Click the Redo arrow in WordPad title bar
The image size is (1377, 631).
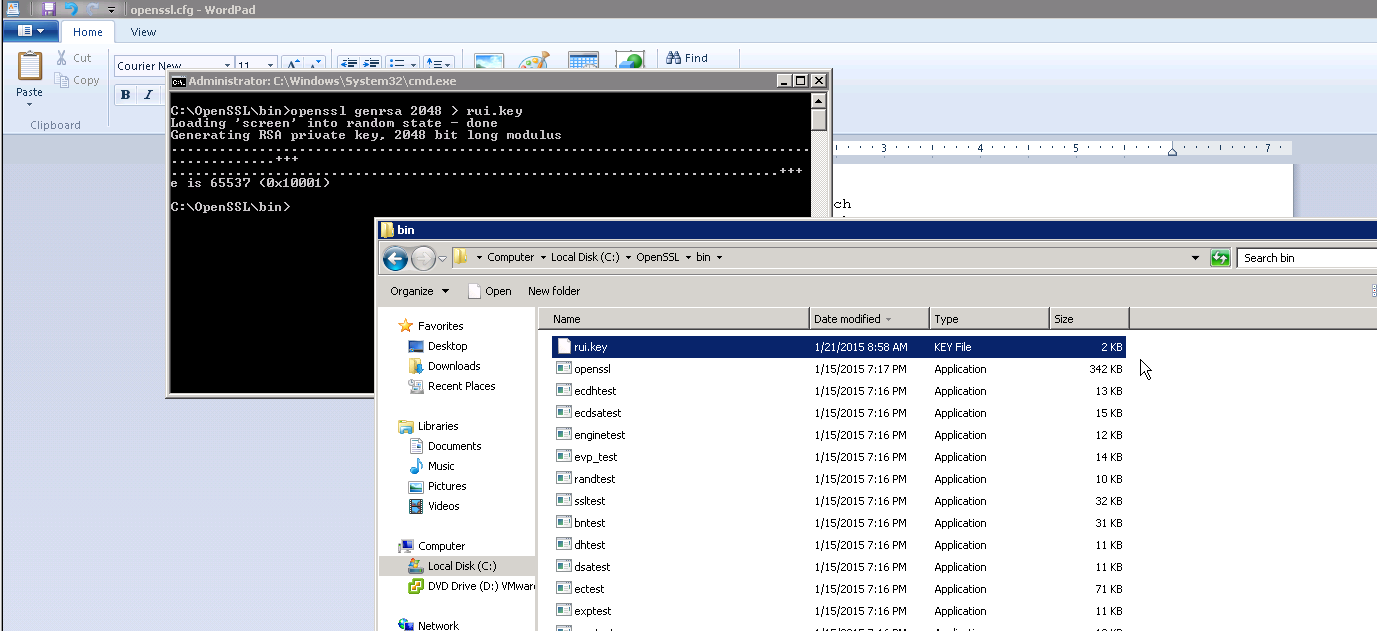[x=93, y=8]
